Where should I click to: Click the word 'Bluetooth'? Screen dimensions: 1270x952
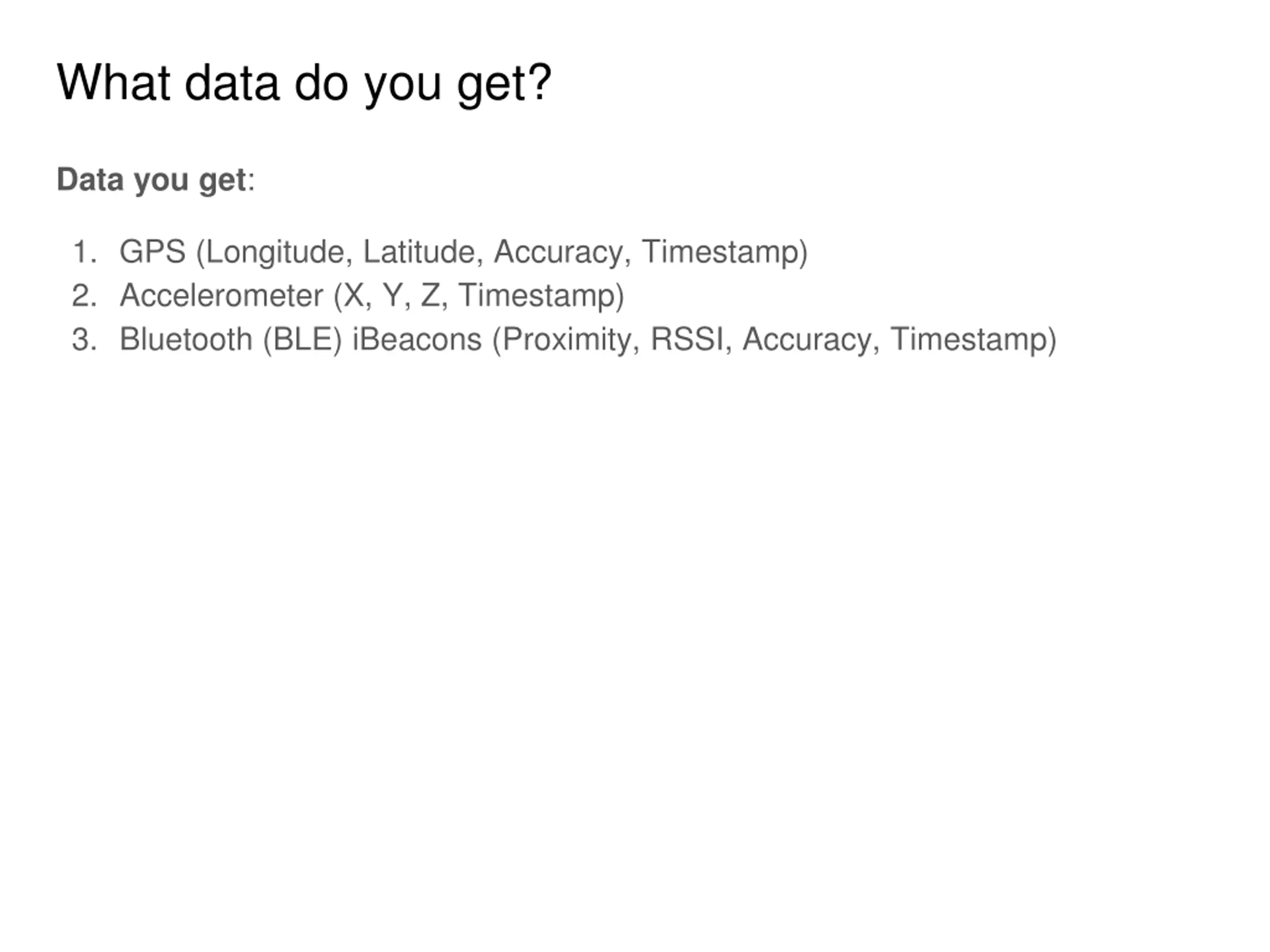(x=186, y=339)
